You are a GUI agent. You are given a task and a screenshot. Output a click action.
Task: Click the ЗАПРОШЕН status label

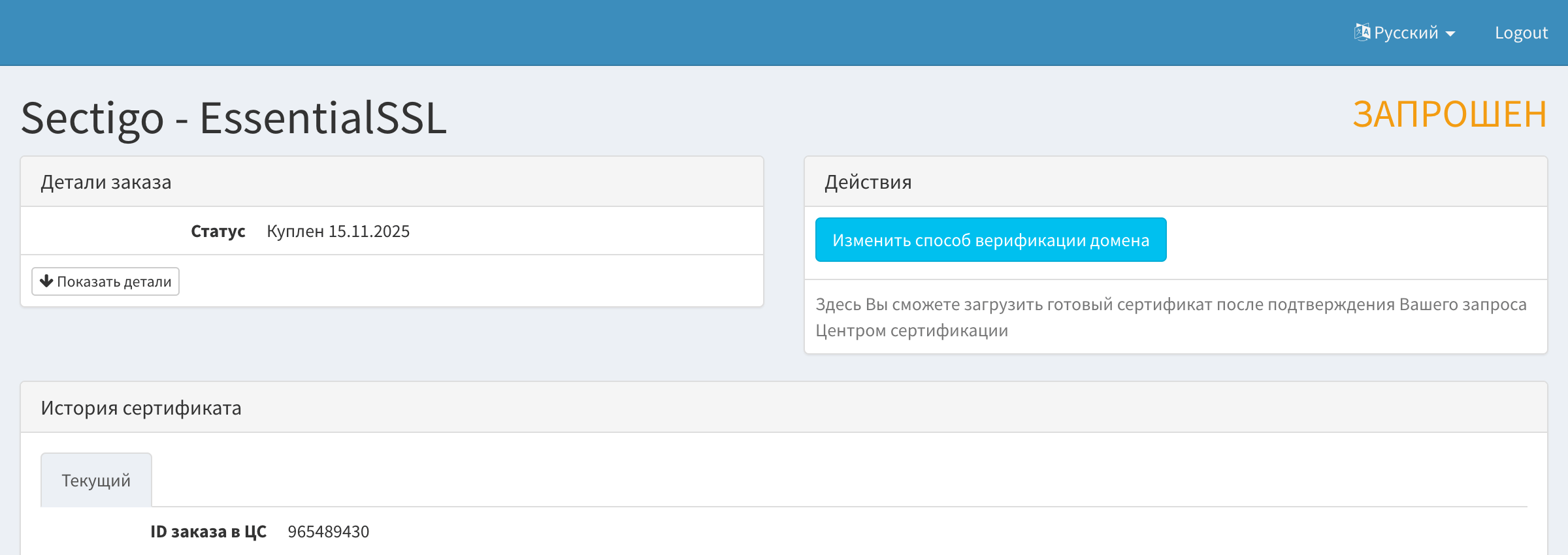coord(1449,114)
